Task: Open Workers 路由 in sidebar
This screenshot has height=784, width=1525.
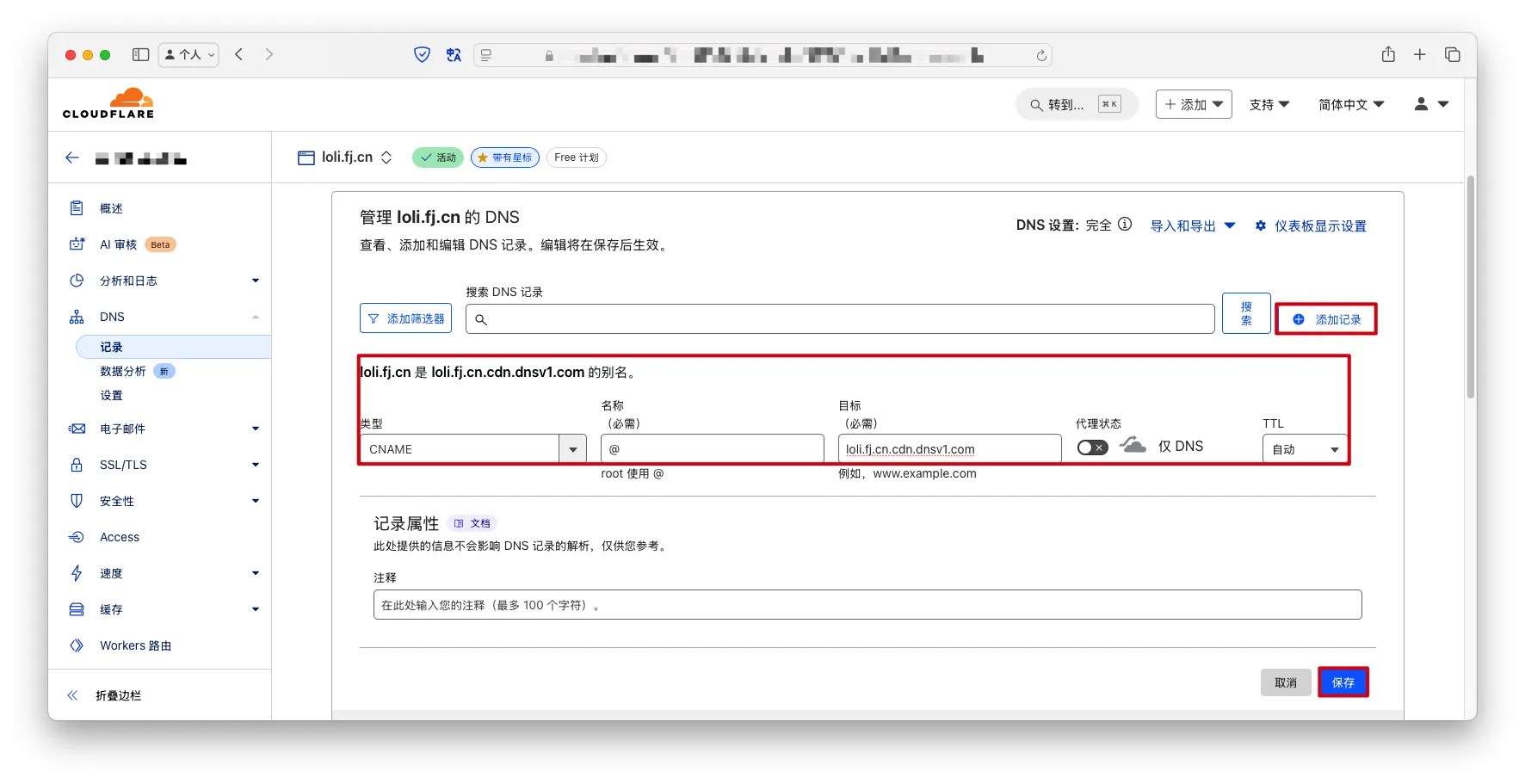Action: click(135, 645)
